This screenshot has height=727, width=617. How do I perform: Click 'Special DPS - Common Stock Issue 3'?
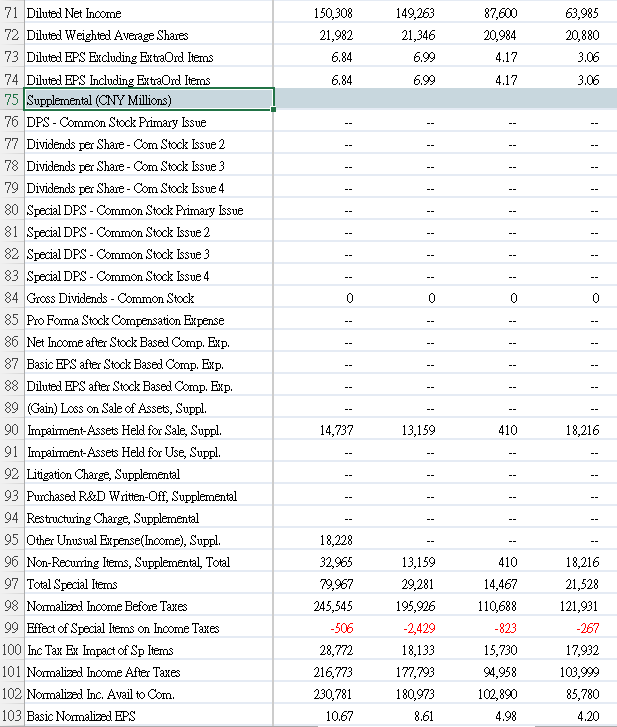(118, 255)
